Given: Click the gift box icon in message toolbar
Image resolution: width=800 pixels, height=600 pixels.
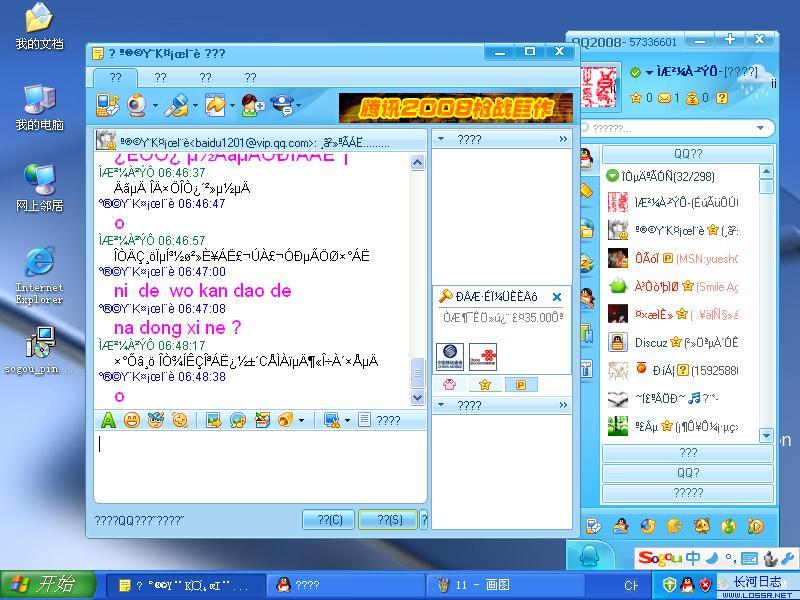Looking at the screenshot, I should [x=262, y=420].
